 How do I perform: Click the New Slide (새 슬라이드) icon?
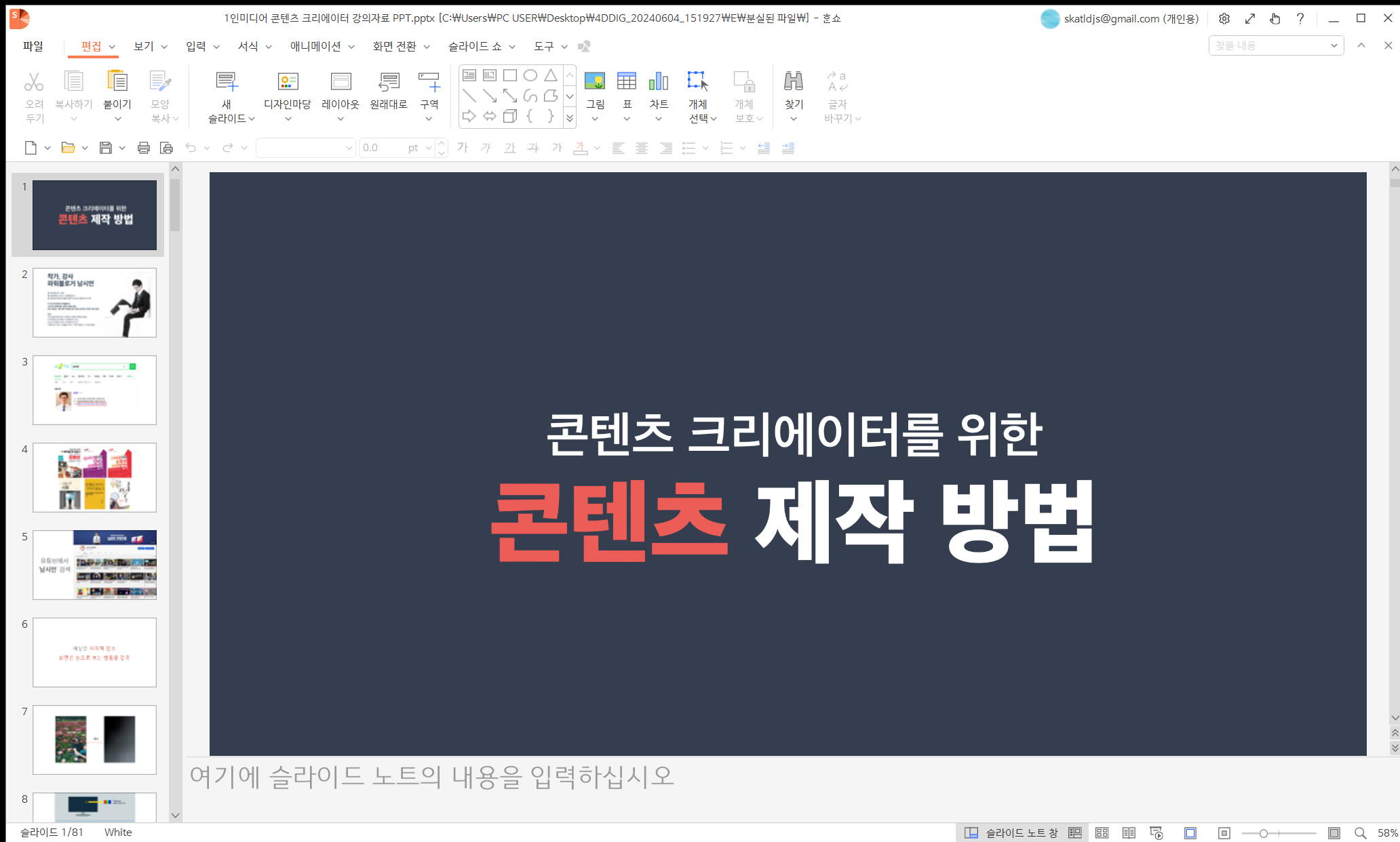pos(227,82)
